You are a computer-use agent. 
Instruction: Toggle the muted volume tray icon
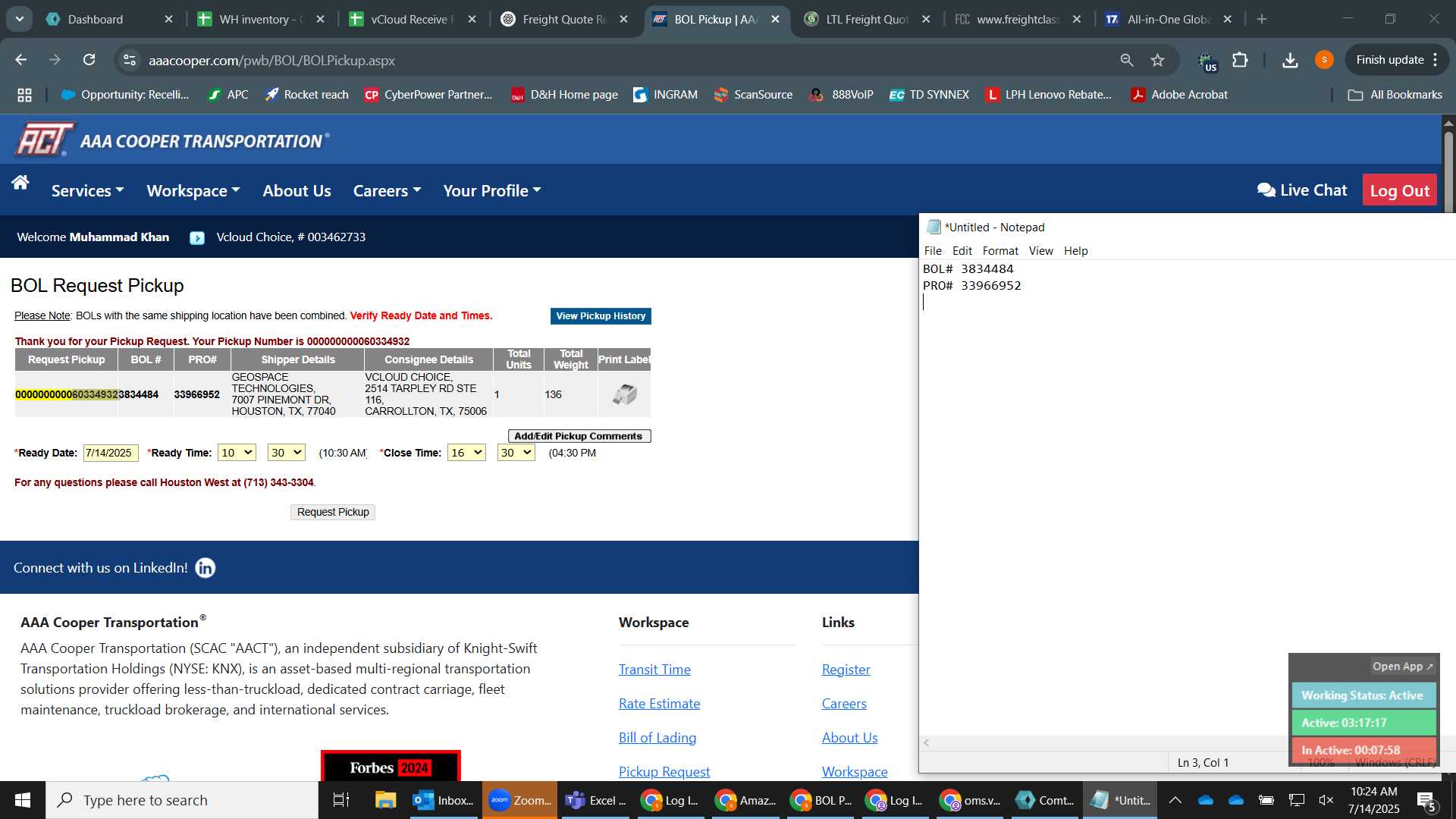point(1326,800)
